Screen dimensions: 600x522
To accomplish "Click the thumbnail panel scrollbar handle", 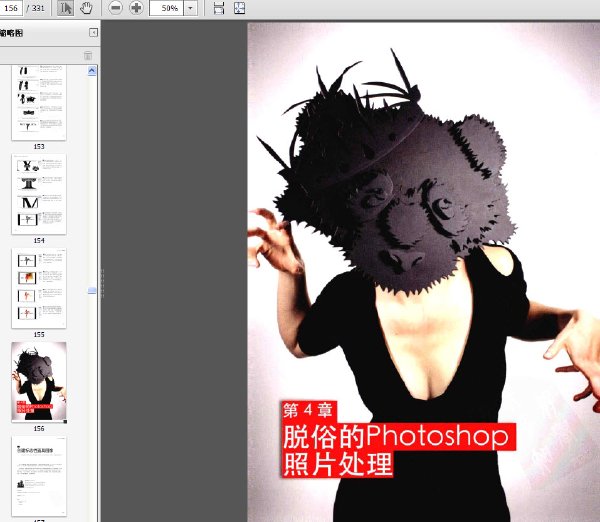I will [x=92, y=291].
